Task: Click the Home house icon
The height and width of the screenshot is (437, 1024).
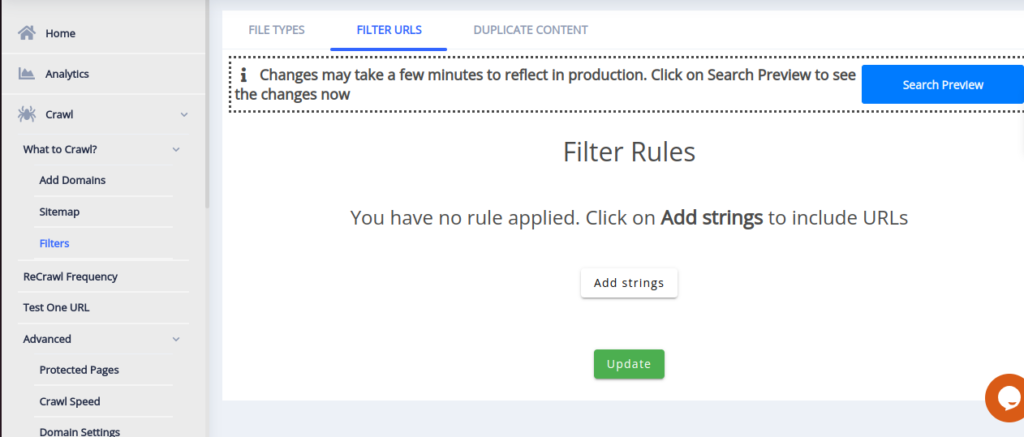Action: coord(27,33)
